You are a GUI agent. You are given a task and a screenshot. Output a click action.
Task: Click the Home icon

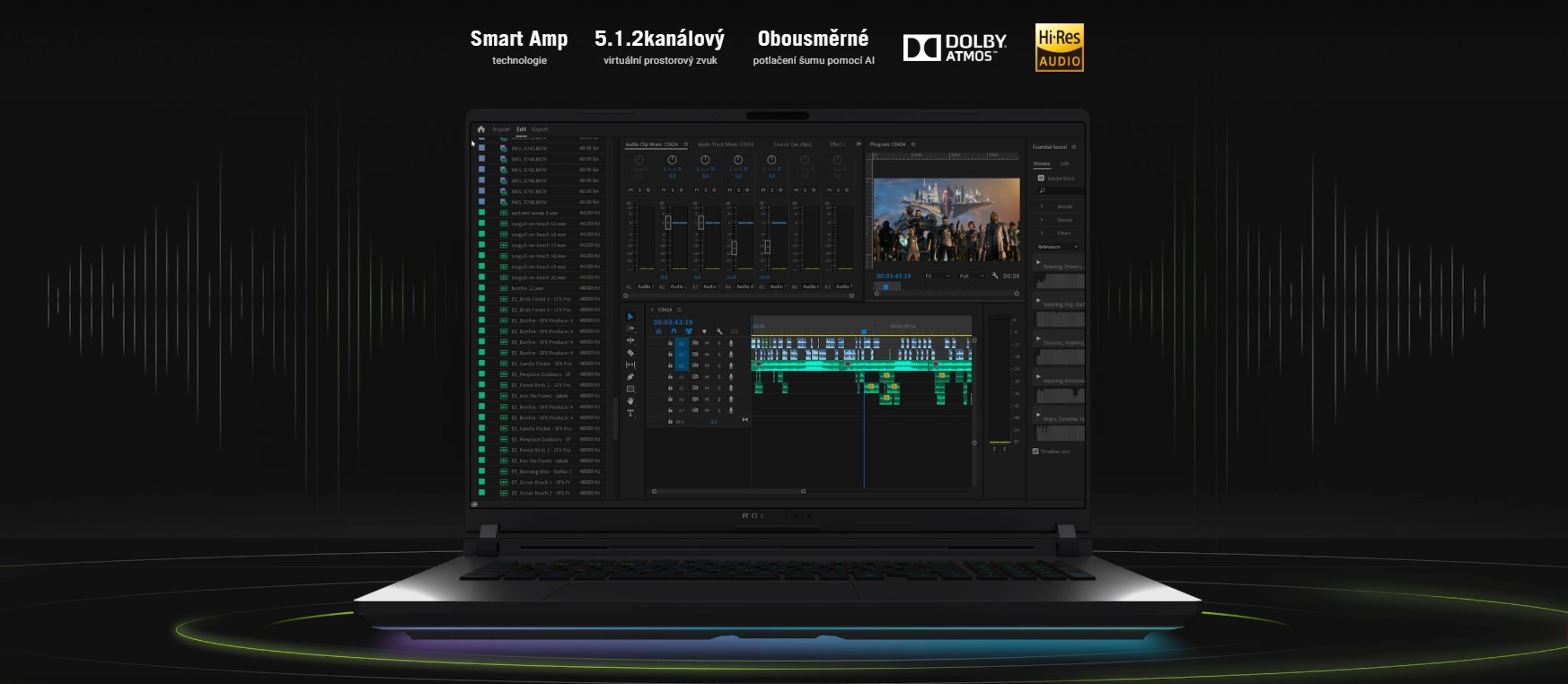point(480,129)
